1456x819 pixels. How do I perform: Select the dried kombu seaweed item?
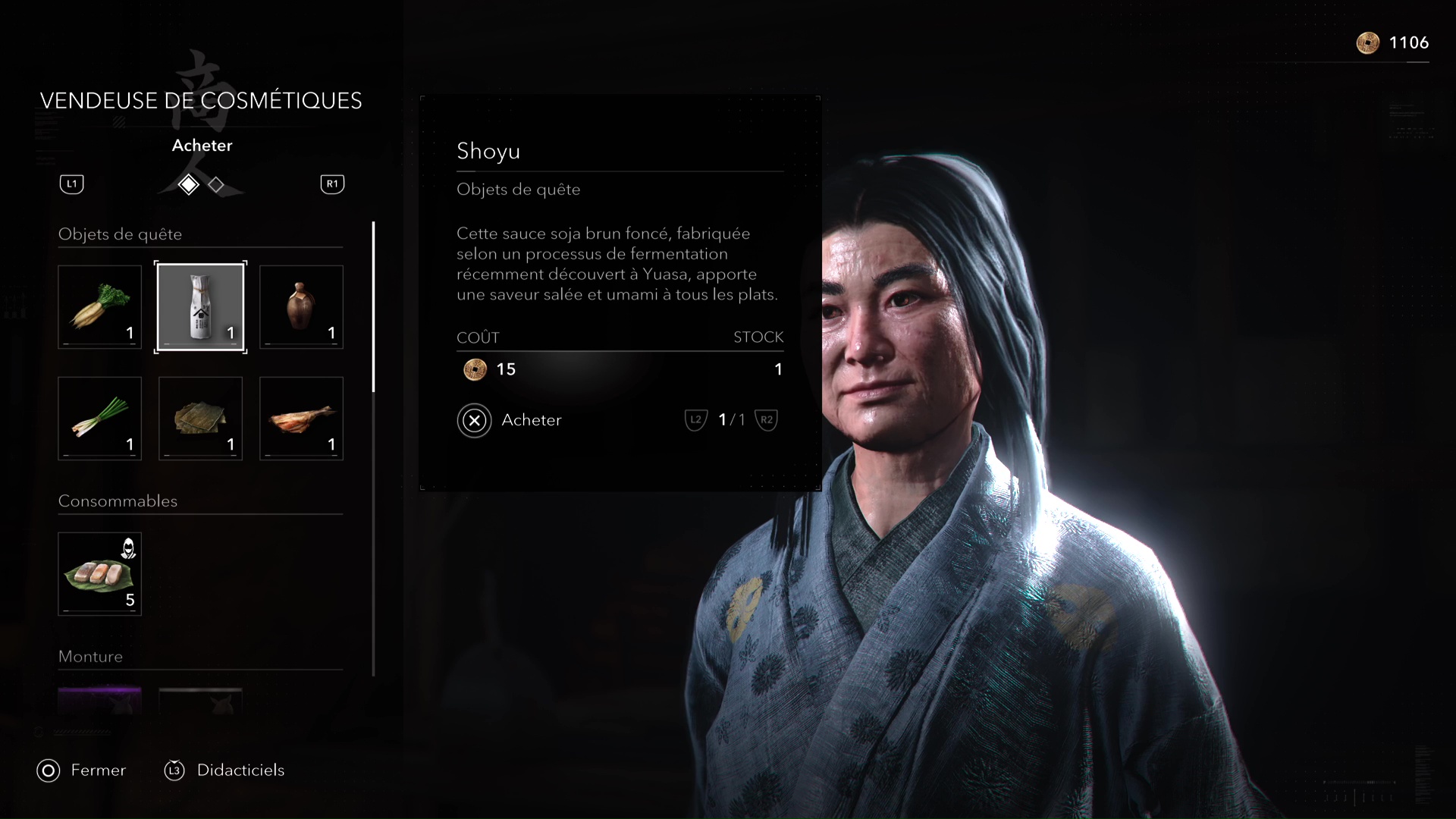coord(201,419)
